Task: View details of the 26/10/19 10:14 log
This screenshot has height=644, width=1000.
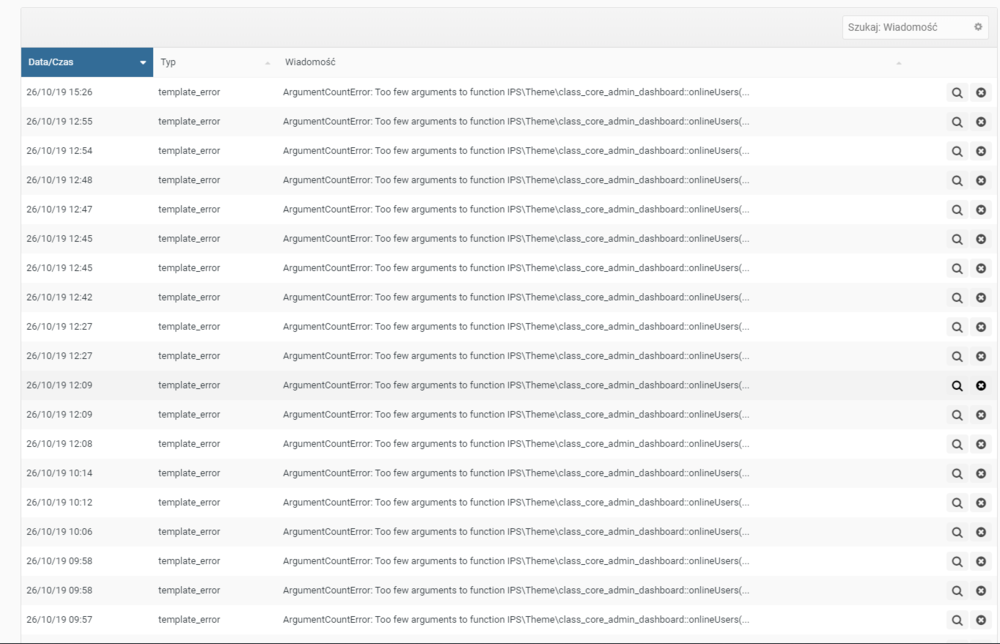Action: click(957, 474)
